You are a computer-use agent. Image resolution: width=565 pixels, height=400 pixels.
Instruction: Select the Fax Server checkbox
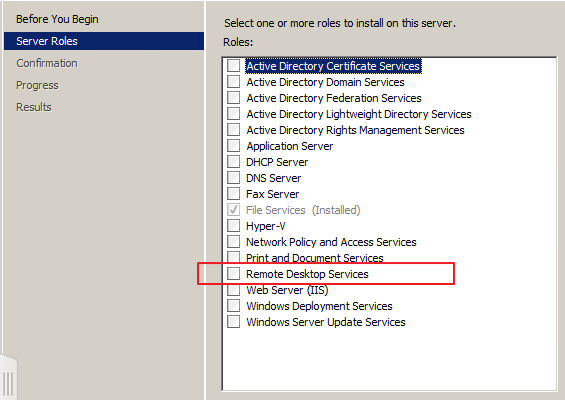(x=233, y=194)
